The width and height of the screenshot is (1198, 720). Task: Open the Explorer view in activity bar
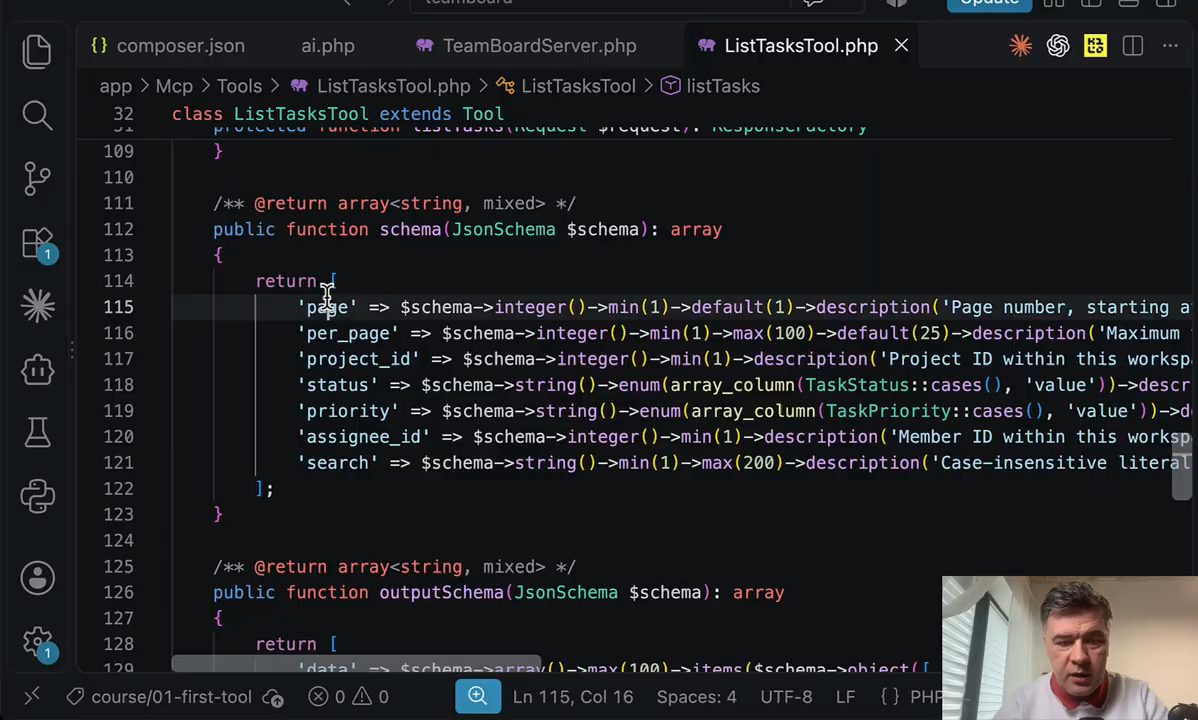tap(37, 51)
